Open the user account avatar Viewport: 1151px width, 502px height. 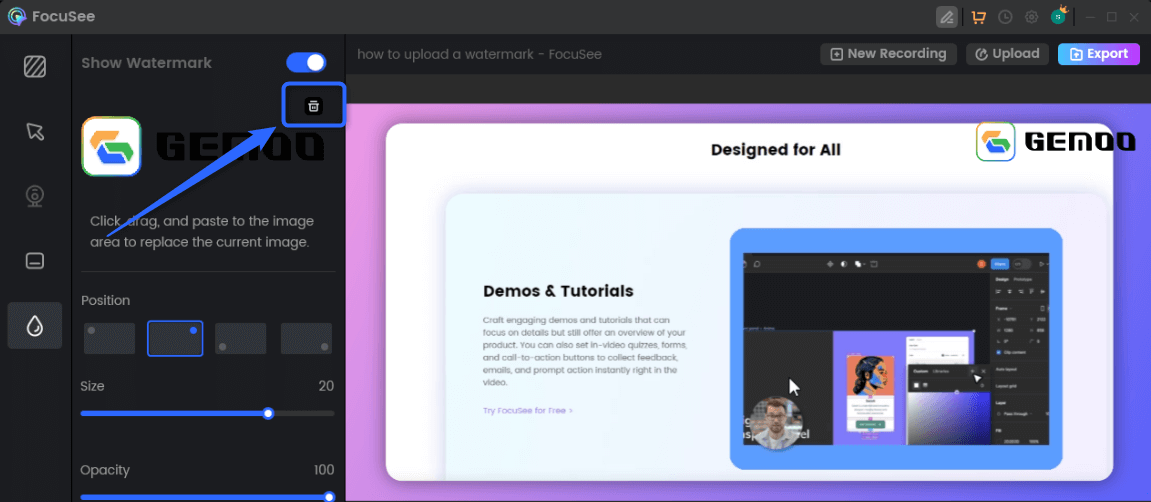tap(1059, 16)
